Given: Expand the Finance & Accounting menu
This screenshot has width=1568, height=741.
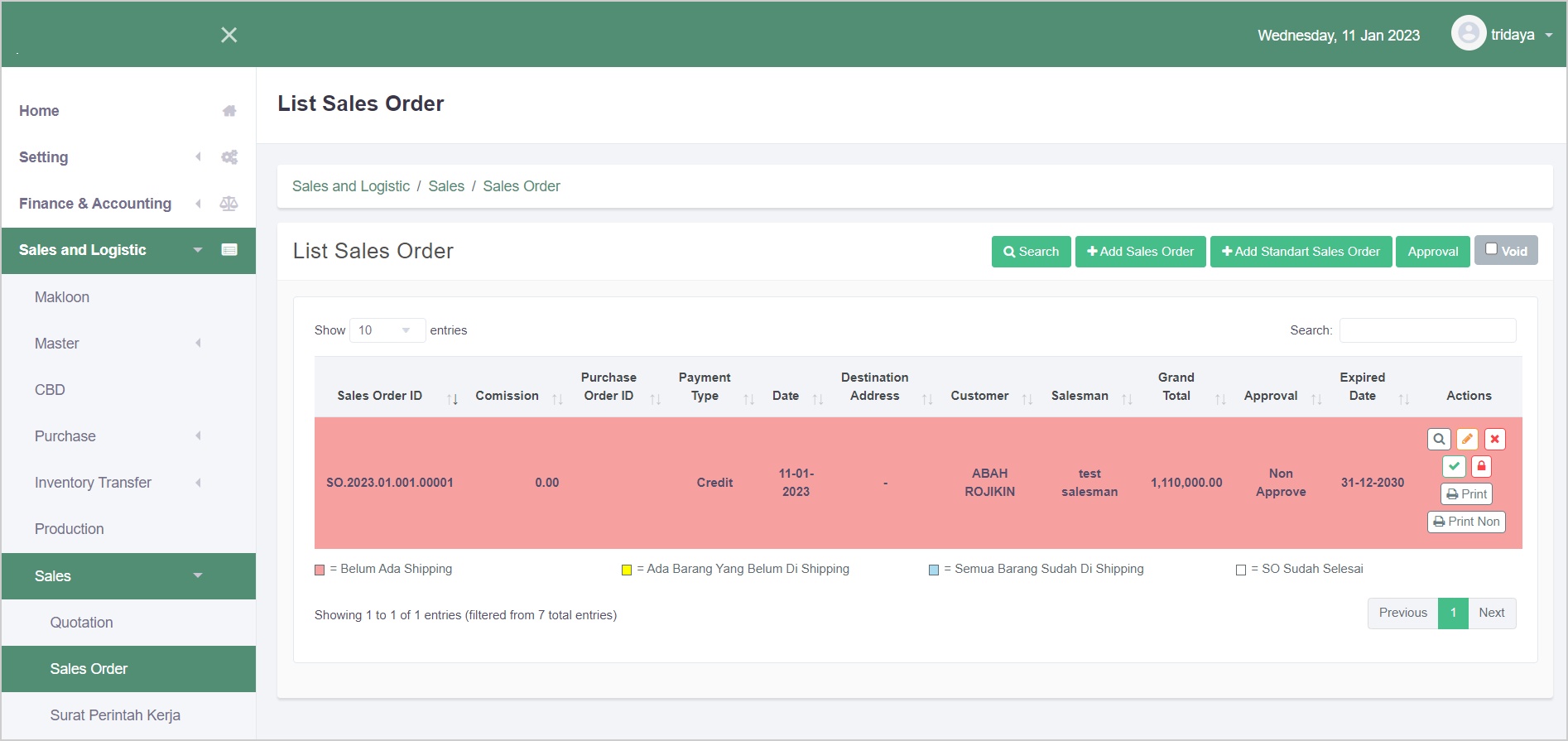Looking at the screenshot, I should tap(95, 204).
